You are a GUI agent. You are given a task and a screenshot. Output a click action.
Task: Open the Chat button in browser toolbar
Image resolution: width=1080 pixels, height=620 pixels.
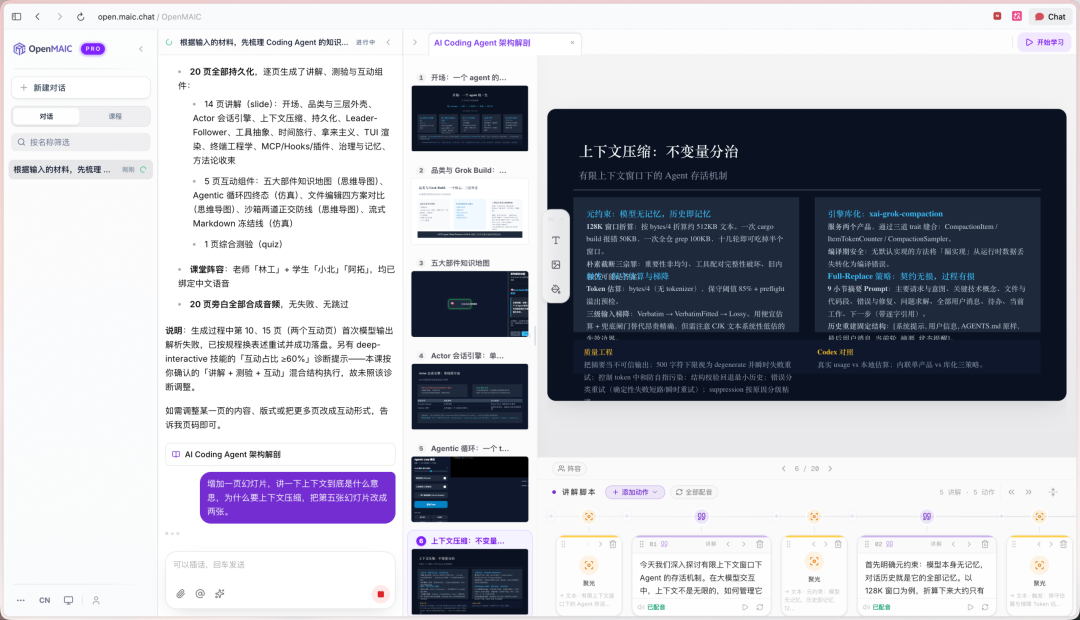1050,17
